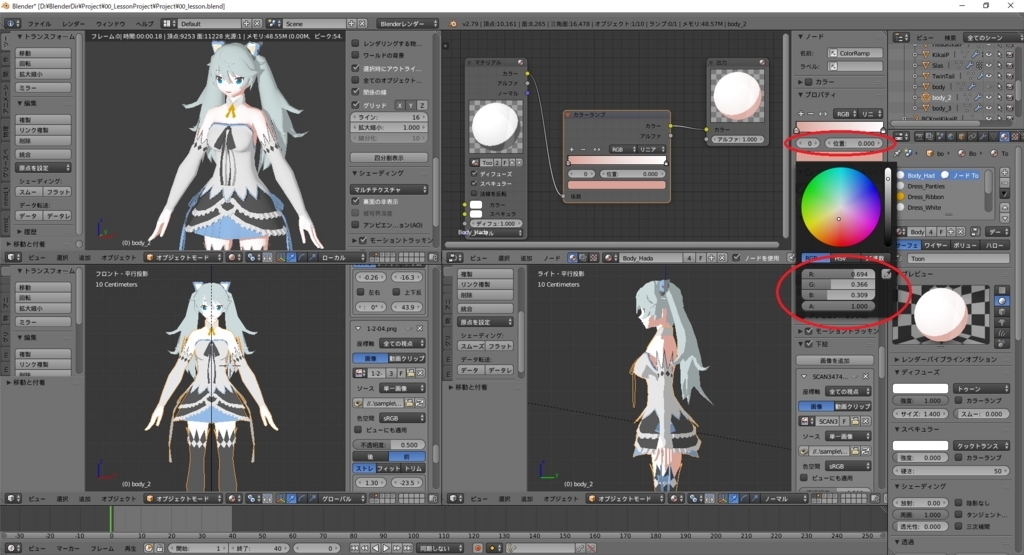Screen dimensions: 1024x555
Task: Select the sphere preview type icon beside material preview
Action: pyautogui.click(x=1002, y=301)
